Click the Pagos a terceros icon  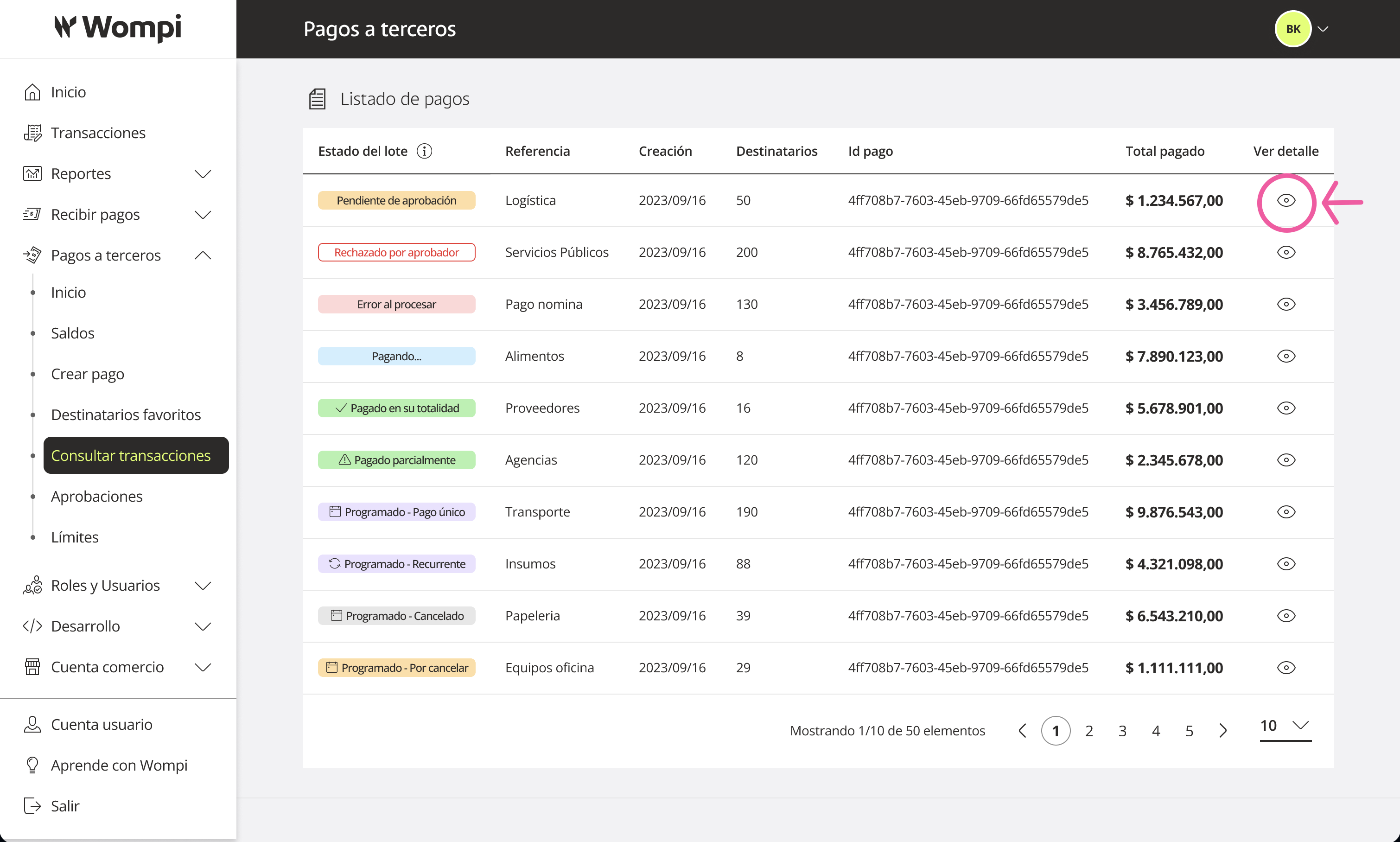[32, 255]
